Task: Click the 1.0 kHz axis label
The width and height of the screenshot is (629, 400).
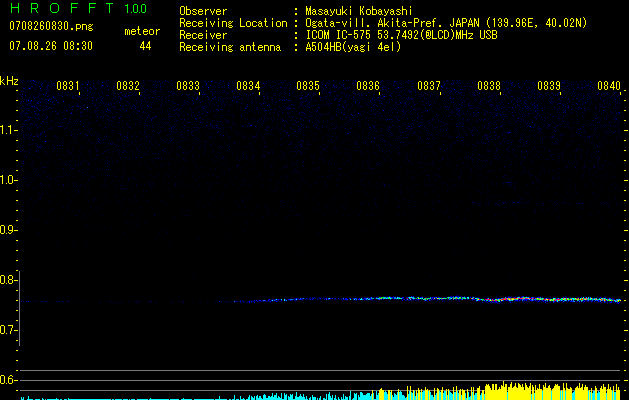Action: [9, 180]
